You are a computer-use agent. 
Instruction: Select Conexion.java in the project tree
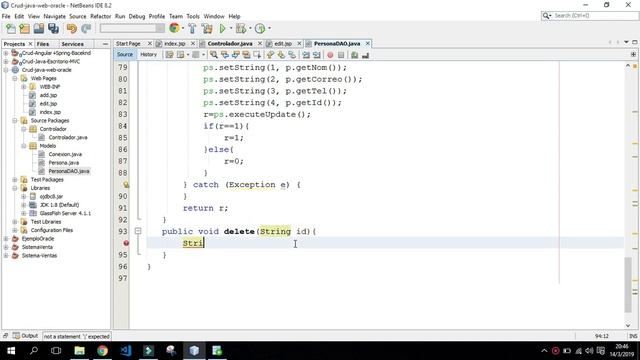[x=65, y=154]
